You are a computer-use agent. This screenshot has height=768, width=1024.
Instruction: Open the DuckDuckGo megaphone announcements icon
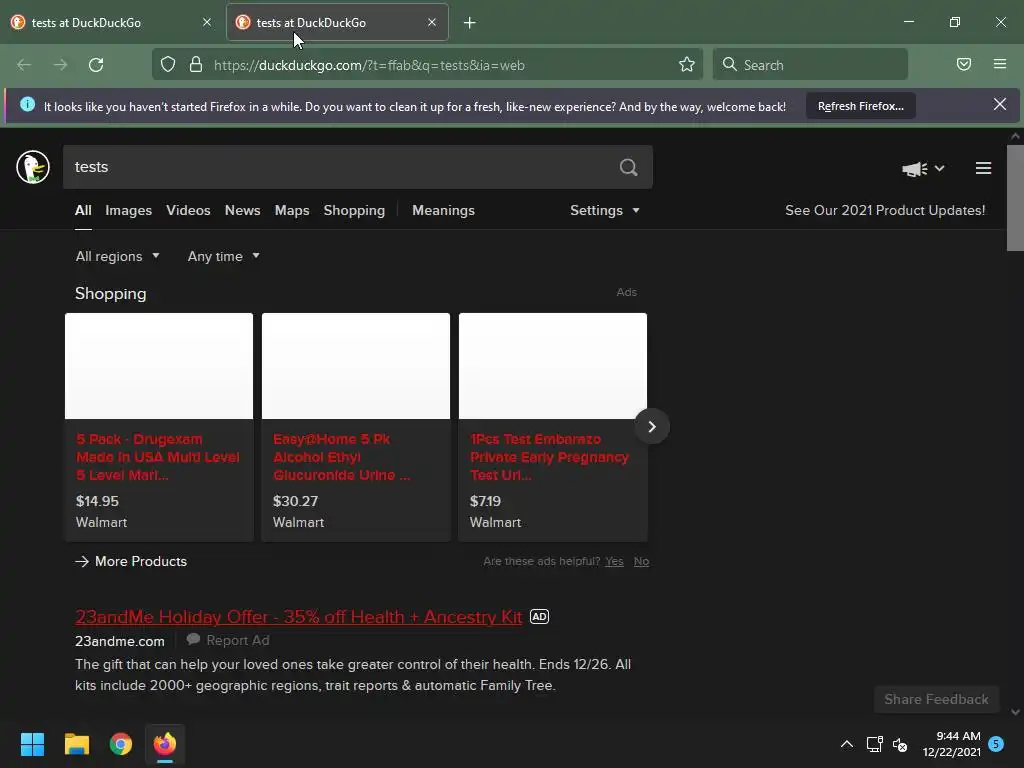(915, 168)
